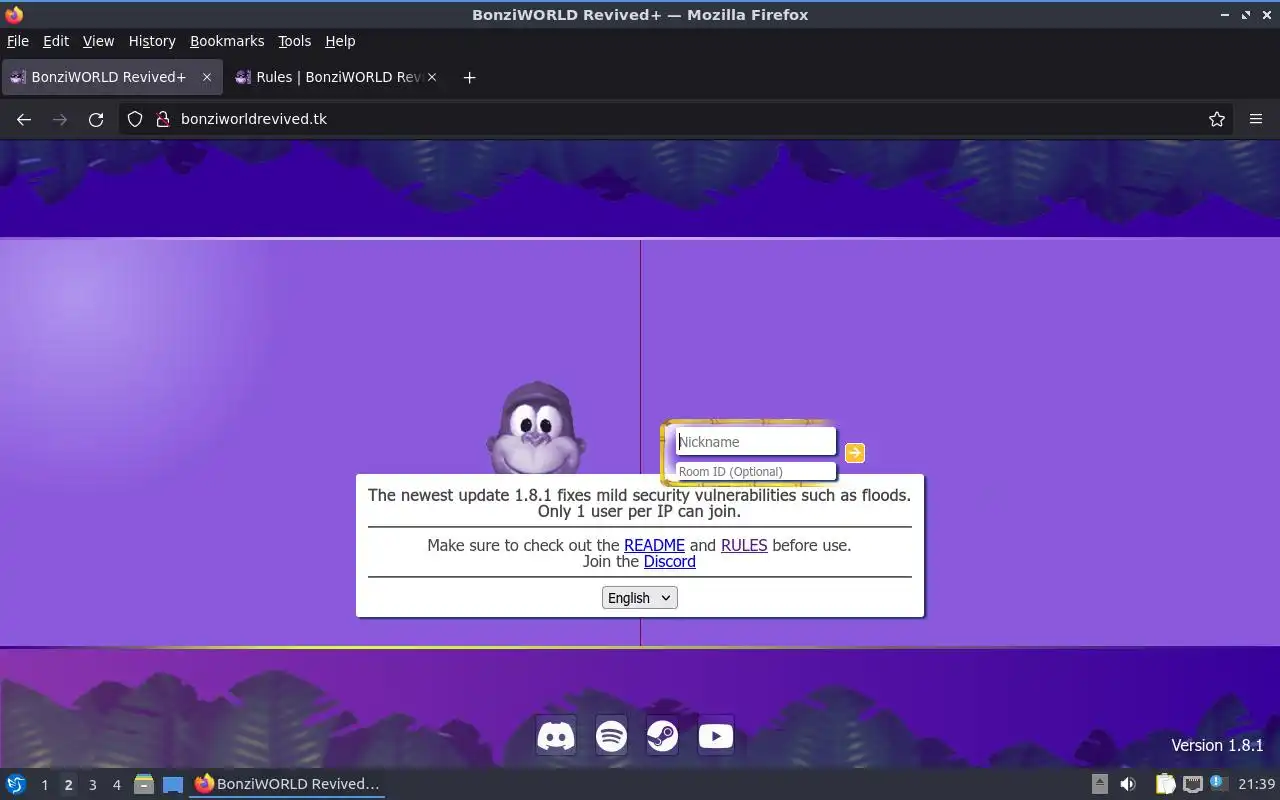Reload the current page
This screenshot has height=800, width=1280.
click(x=96, y=119)
